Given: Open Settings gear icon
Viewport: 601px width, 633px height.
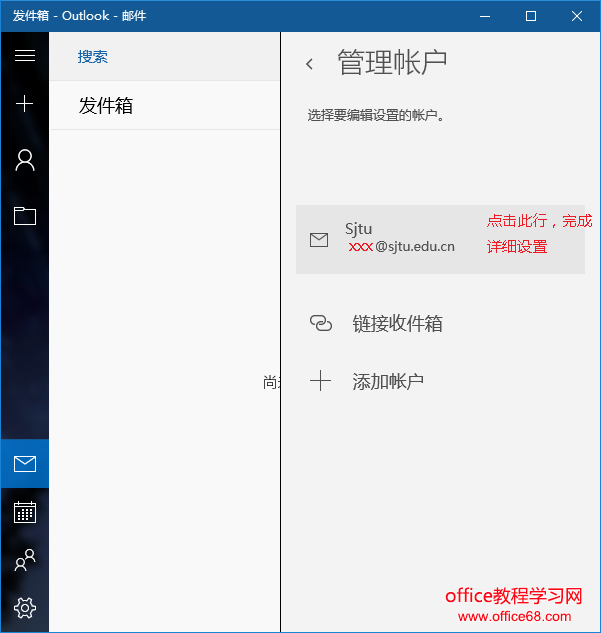Looking at the screenshot, I should pyautogui.click(x=25, y=608).
